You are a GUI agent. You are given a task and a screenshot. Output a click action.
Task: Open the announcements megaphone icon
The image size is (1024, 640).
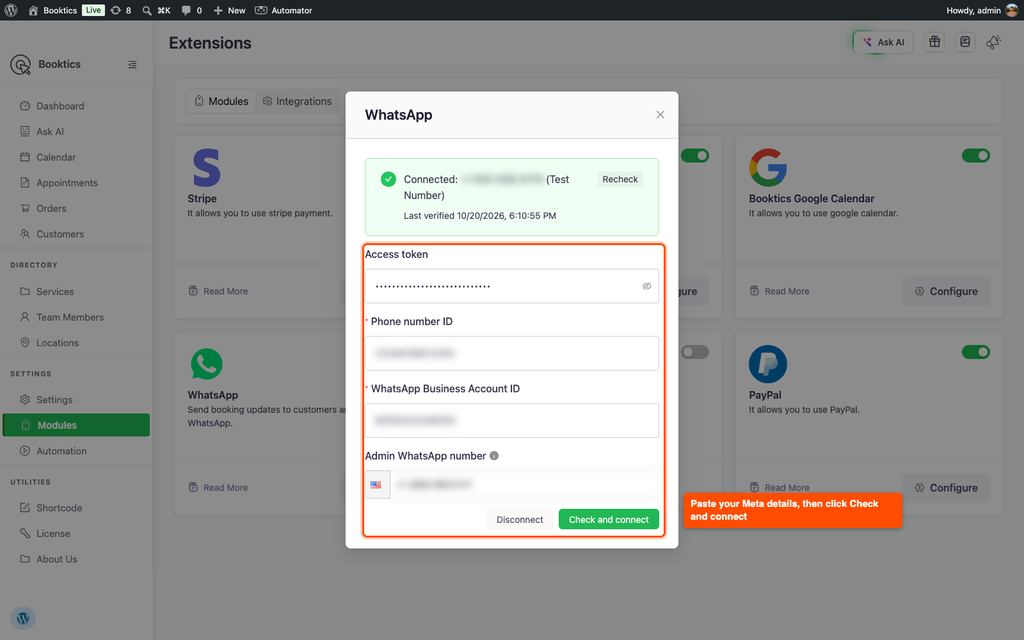pos(994,42)
